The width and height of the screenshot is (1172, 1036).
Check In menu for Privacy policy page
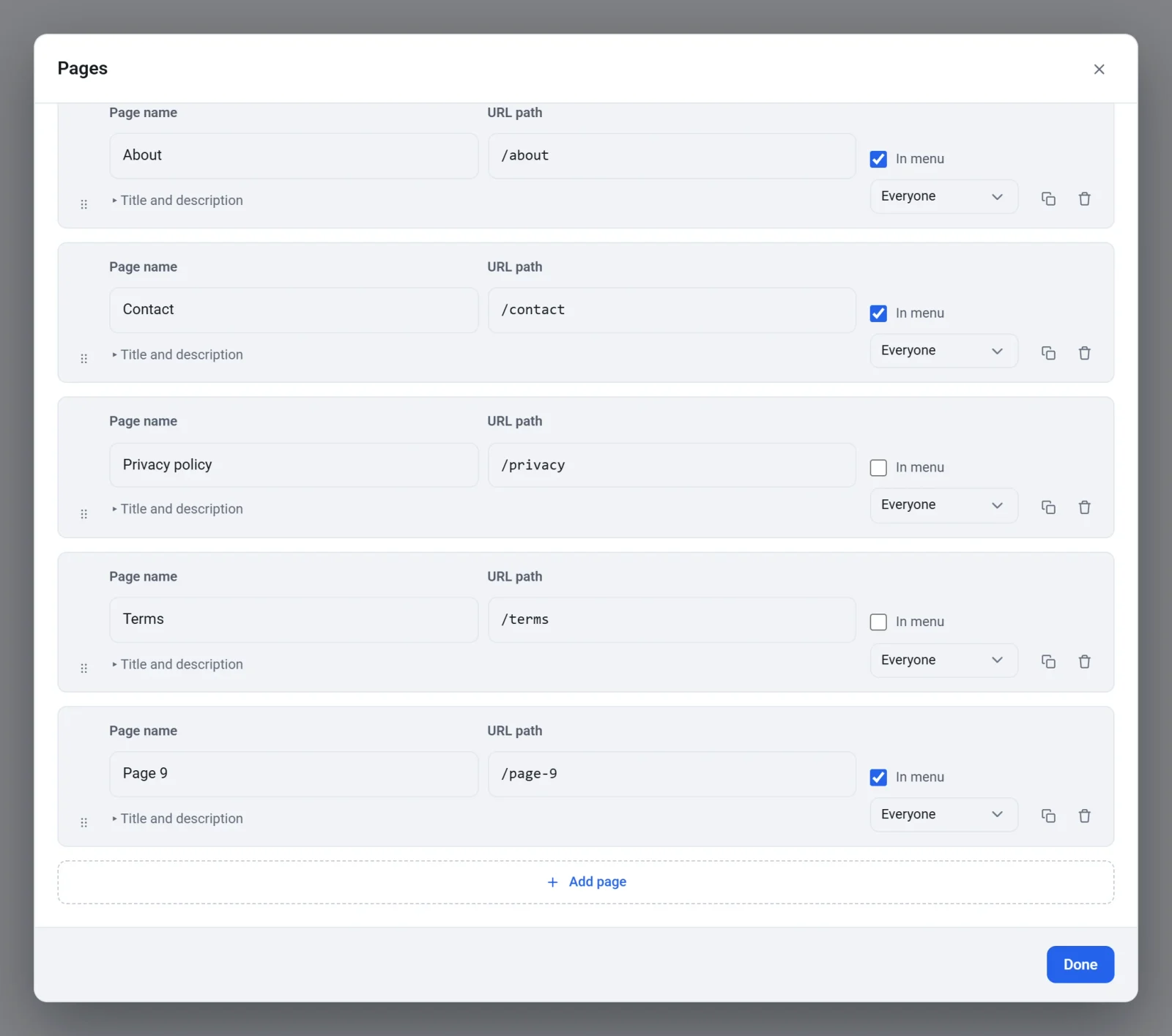tap(878, 468)
